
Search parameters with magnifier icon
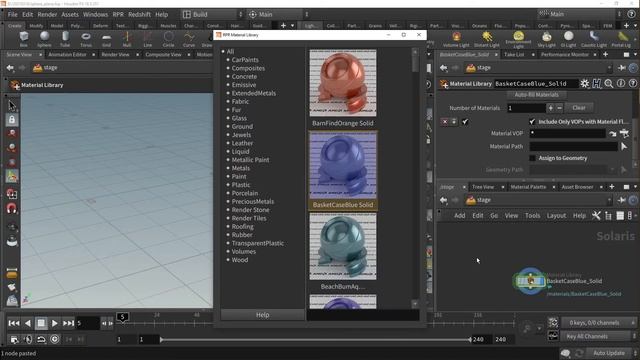(x=609, y=83)
